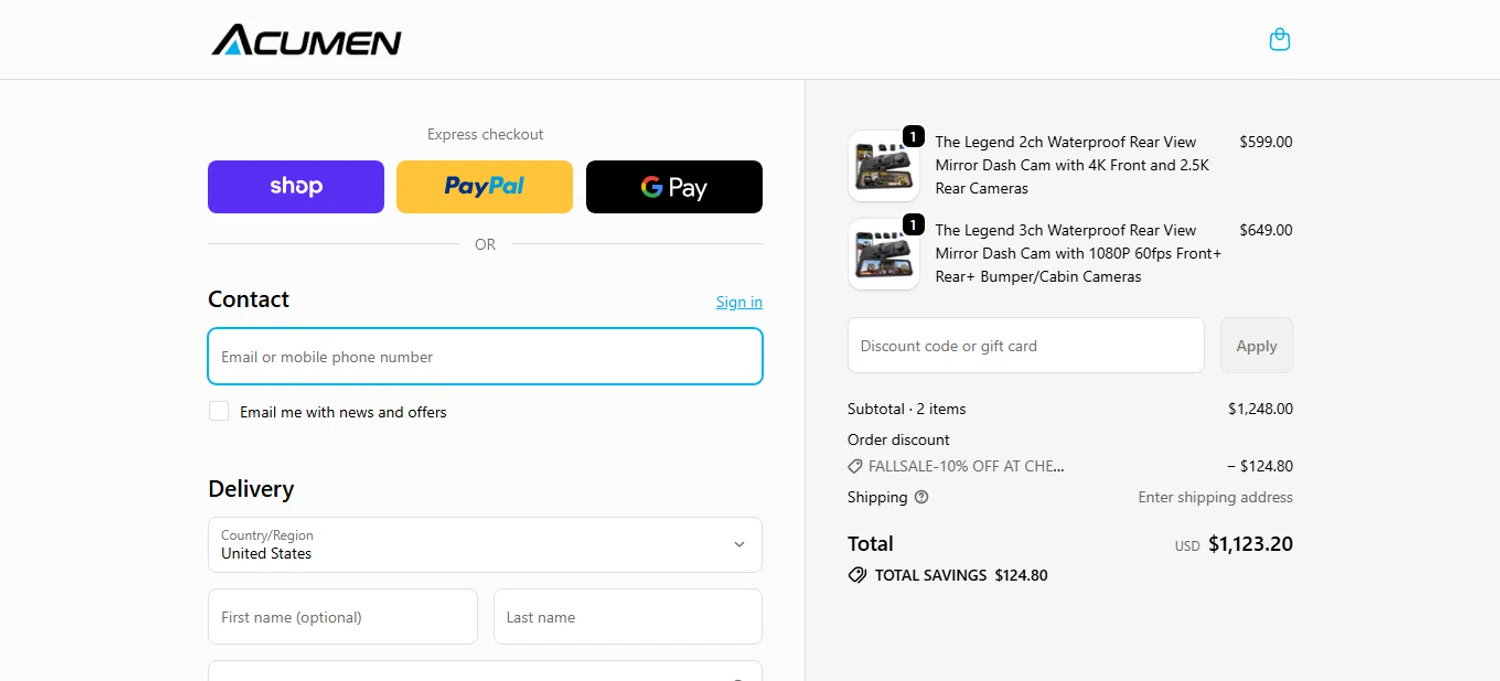The height and width of the screenshot is (681, 1500).
Task: Click the Delivery section heading
Action: coord(251,489)
